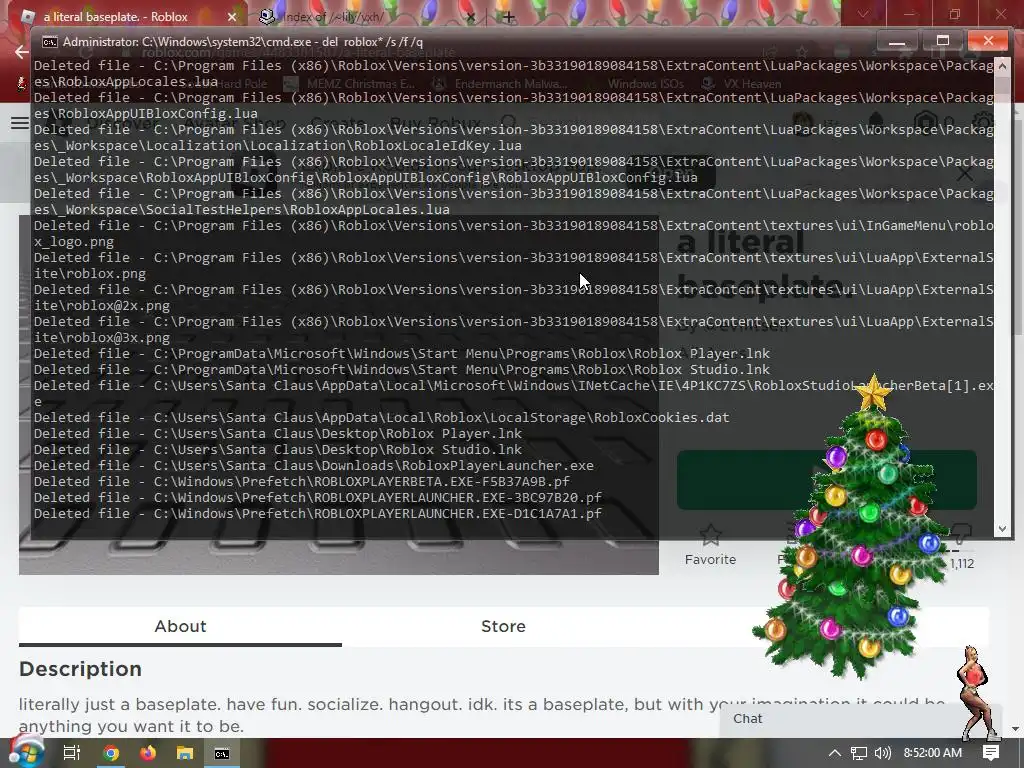The height and width of the screenshot is (768, 1024).
Task: Select the About tab on the Roblox page
Action: 180,626
